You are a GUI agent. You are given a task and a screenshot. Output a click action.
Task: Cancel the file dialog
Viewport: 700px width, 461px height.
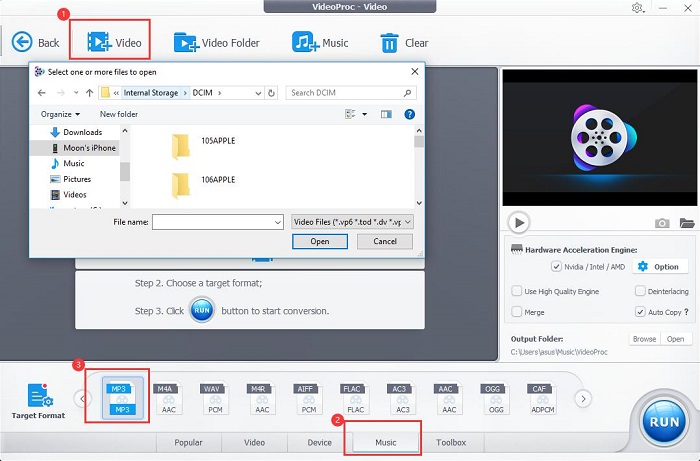point(385,241)
